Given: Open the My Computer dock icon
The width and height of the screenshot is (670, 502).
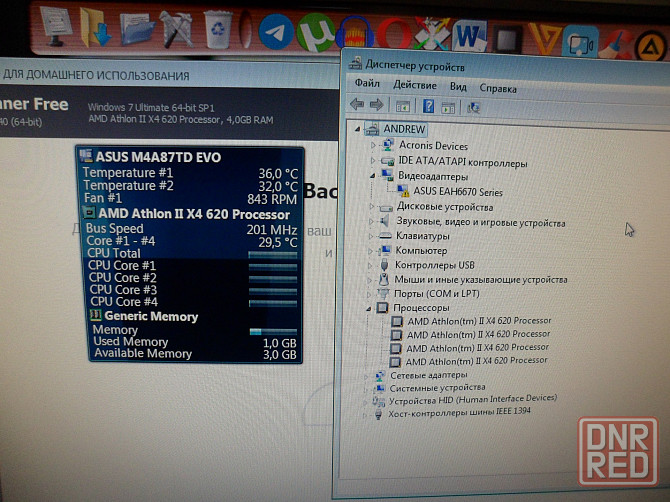Looking at the screenshot, I should [x=56, y=26].
